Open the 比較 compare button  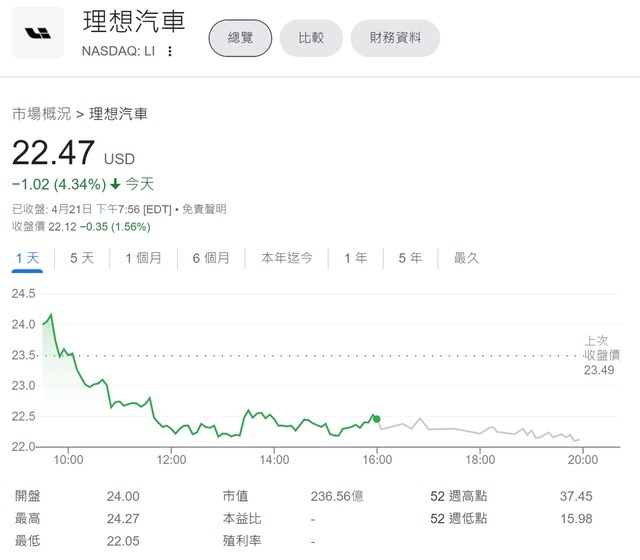[311, 38]
